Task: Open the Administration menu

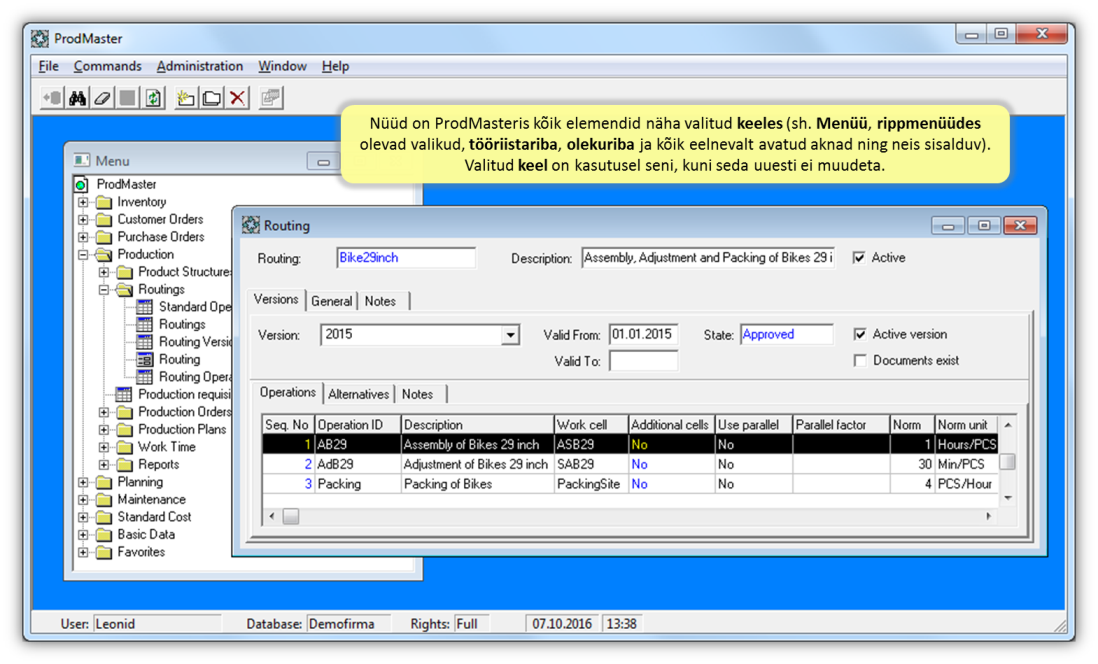Action: pyautogui.click(x=200, y=66)
